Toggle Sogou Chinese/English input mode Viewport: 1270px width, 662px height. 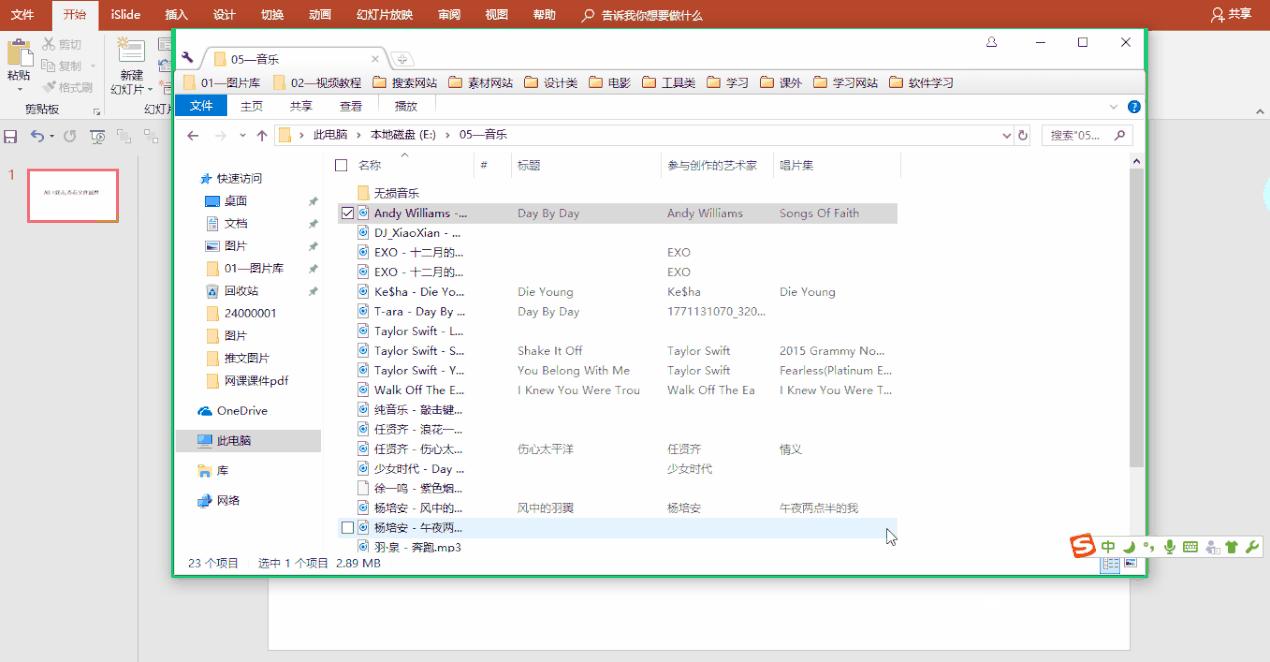click(x=1108, y=548)
